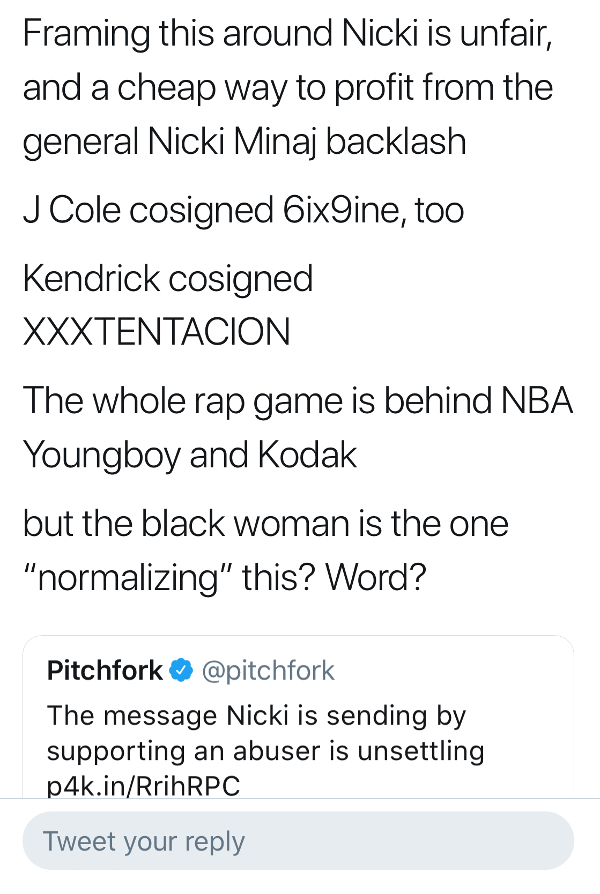This screenshot has width=600, height=894.
Task: Open the p4k.in/RrihRPC link
Action: pos(144,785)
